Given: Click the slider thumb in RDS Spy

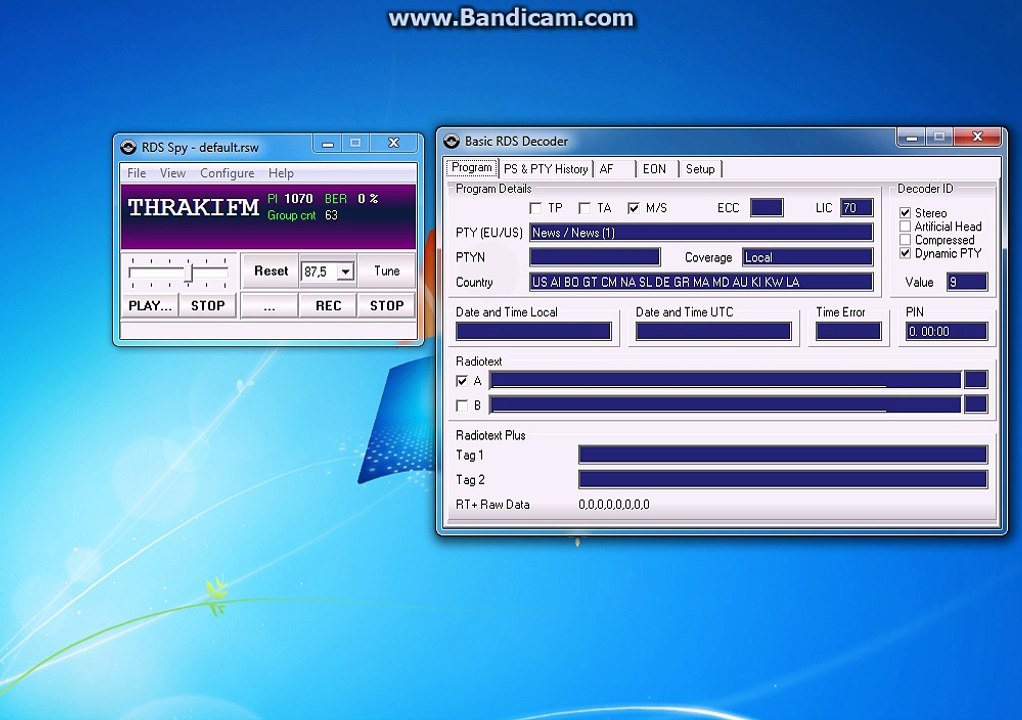Looking at the screenshot, I should coord(189,272).
